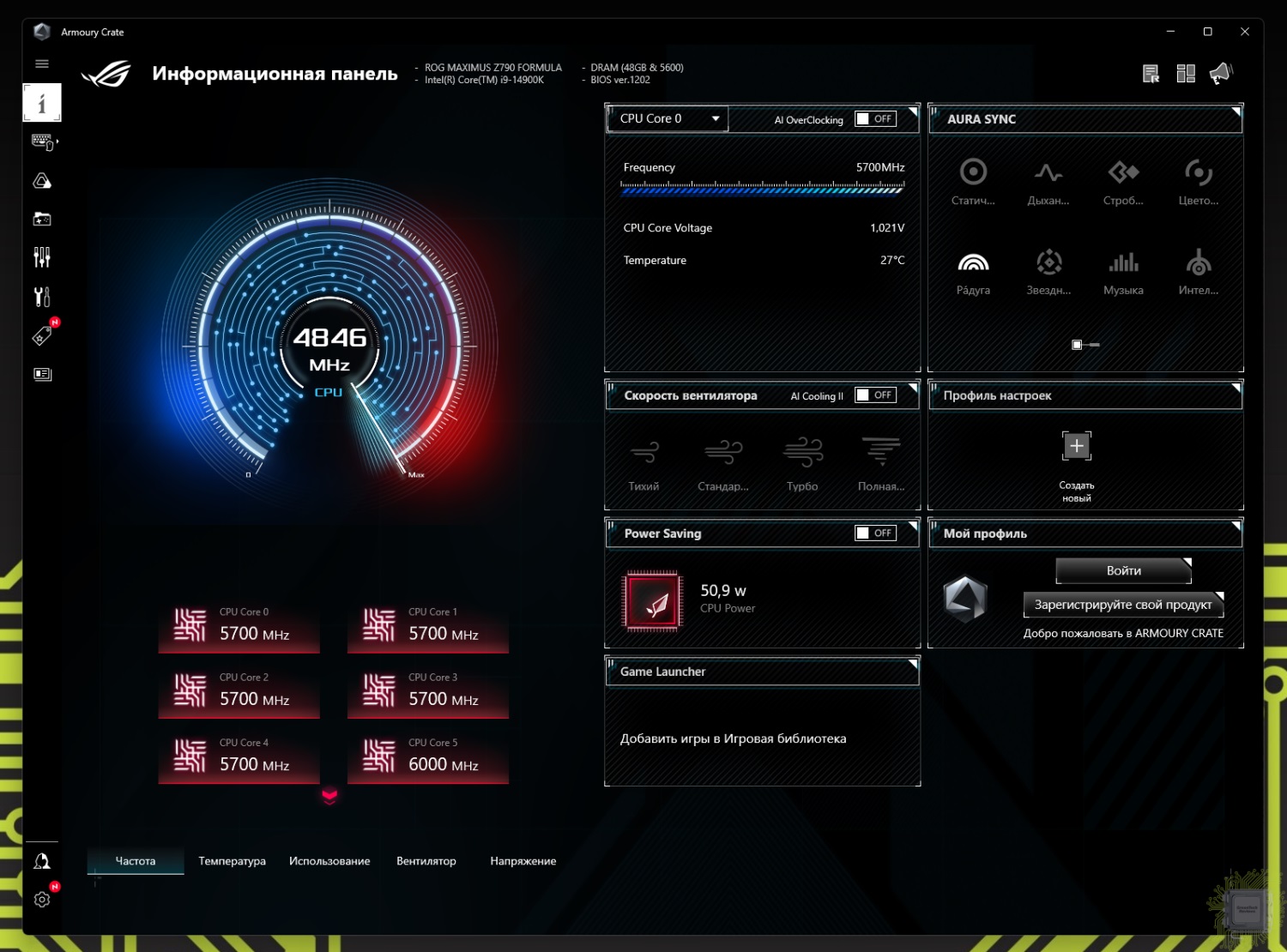Expand the Game Launcher panel corner arrow
This screenshot has width=1287, height=952.
point(912,664)
